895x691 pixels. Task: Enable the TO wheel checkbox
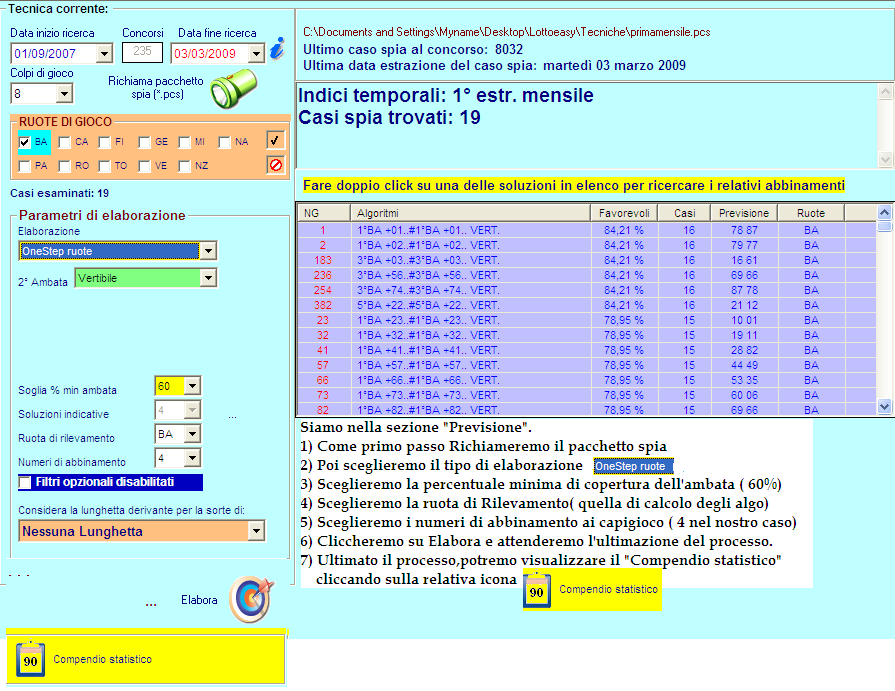coord(104,166)
